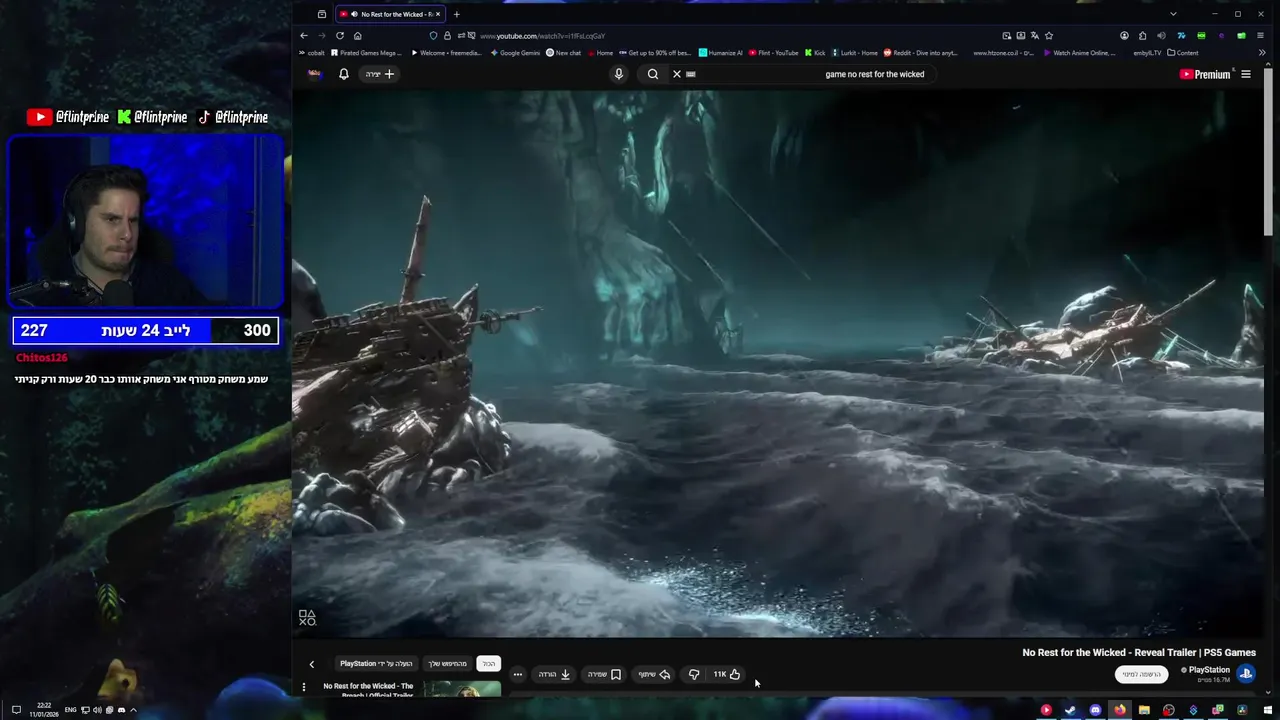Viewport: 1280px width, 720px height.
Task: Open the Google Gemini bookmark
Action: 515,53
